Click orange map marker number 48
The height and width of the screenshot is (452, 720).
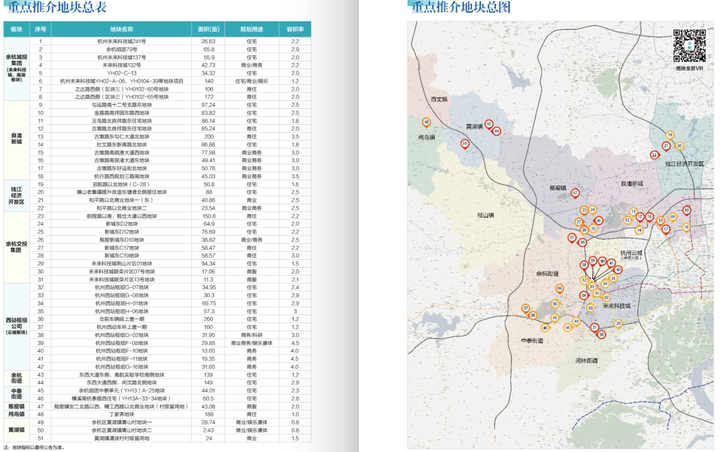[x=427, y=123]
